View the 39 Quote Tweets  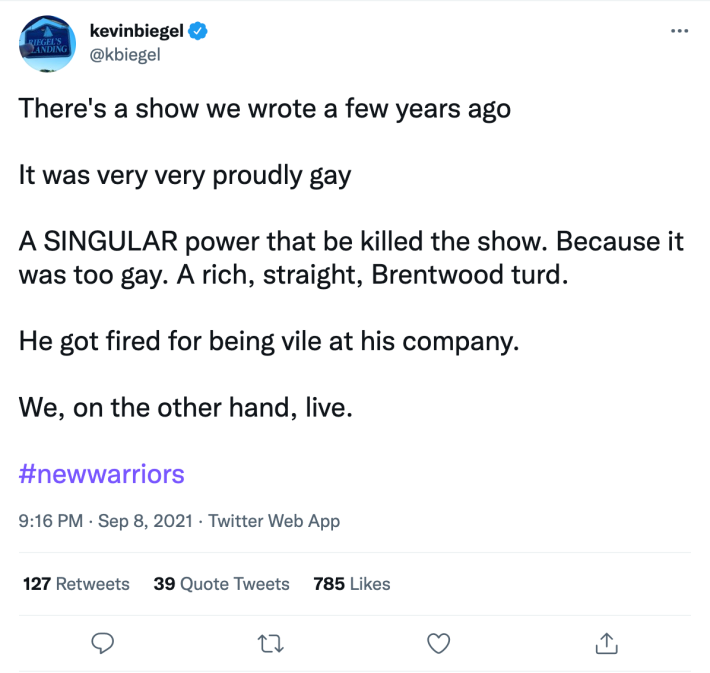click(x=221, y=583)
